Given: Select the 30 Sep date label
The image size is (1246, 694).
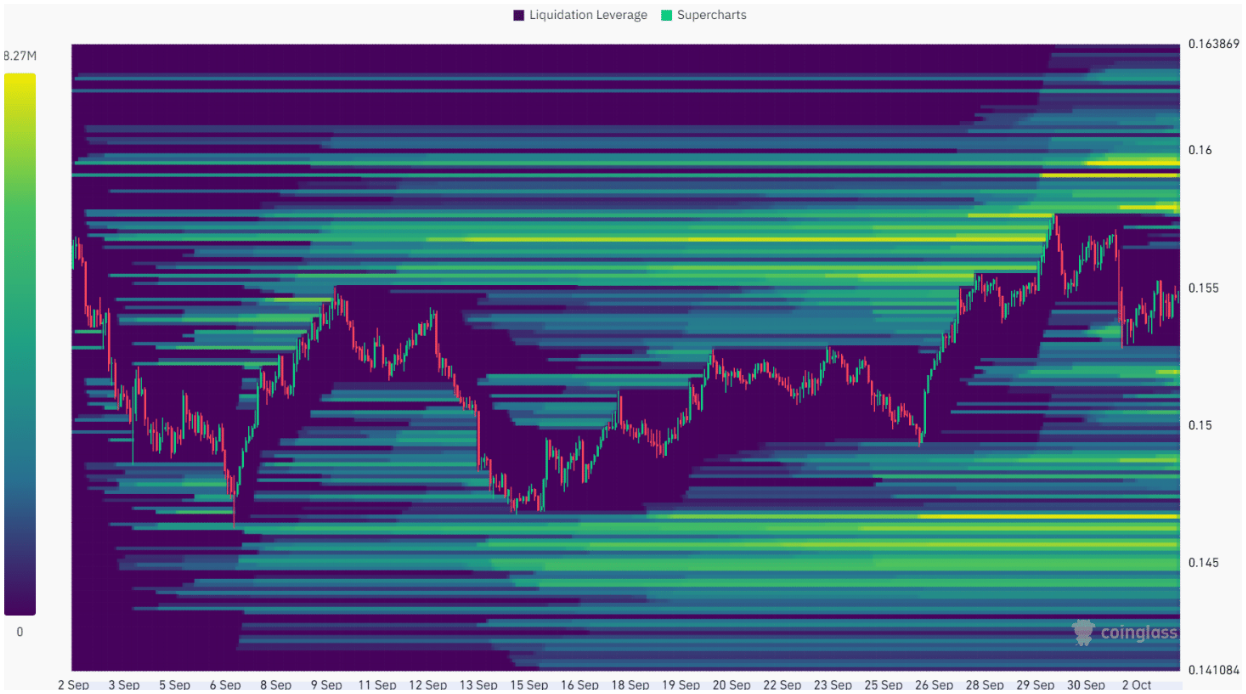Looking at the screenshot, I should (1087, 685).
